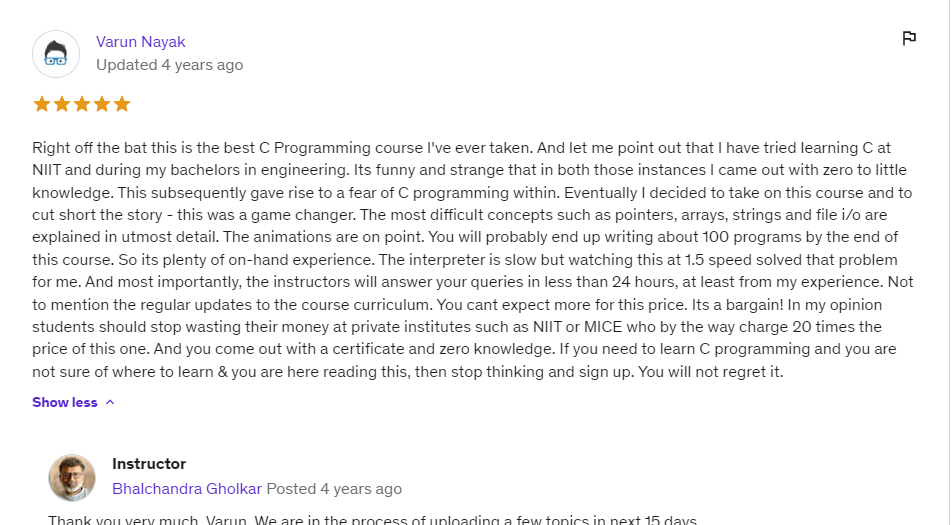951x525 pixels.
Task: Click the fourth rating star
Action: click(x=101, y=104)
